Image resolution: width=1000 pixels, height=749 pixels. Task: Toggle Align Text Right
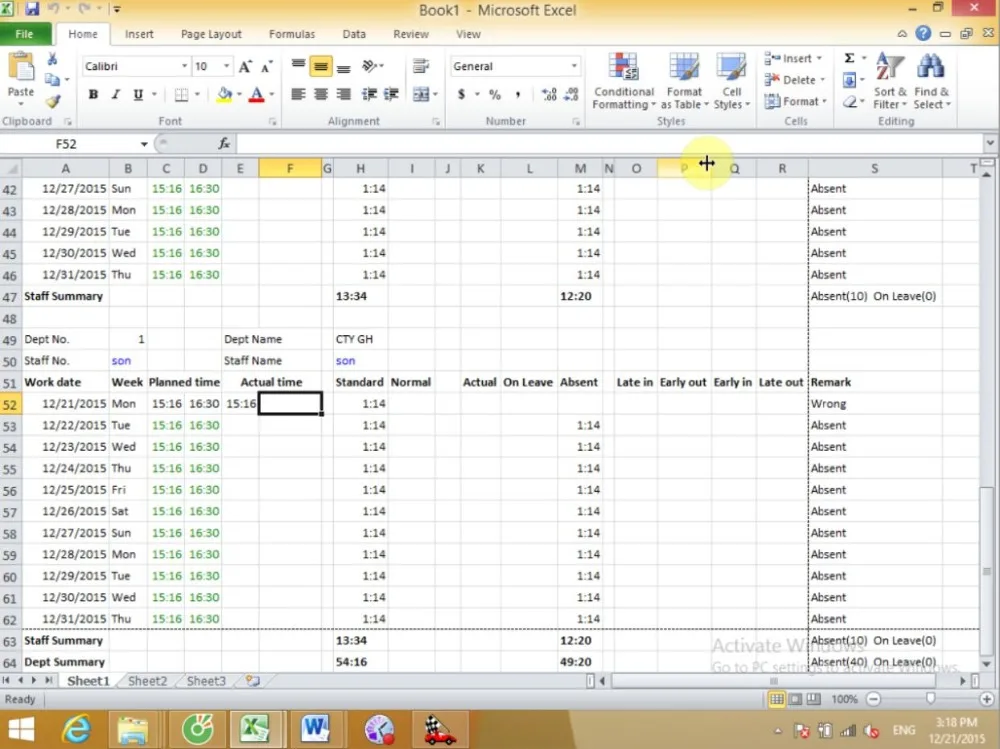pos(343,94)
